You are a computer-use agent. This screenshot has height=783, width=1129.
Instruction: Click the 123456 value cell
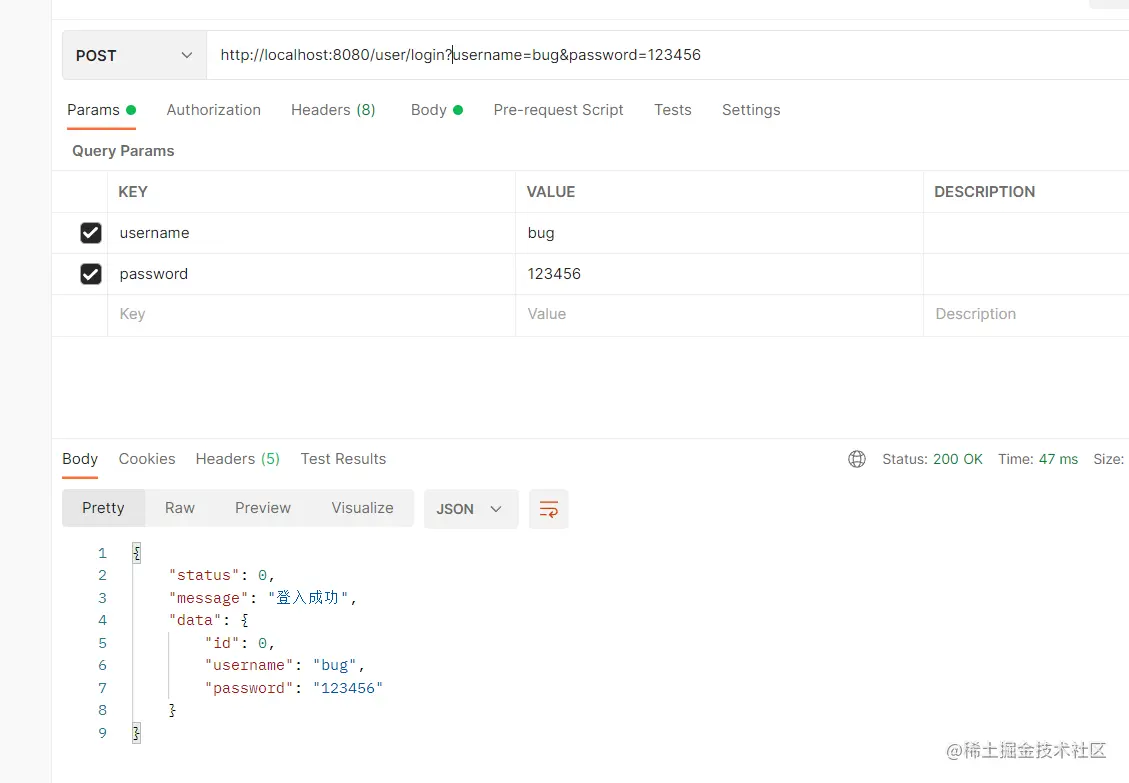pos(719,274)
